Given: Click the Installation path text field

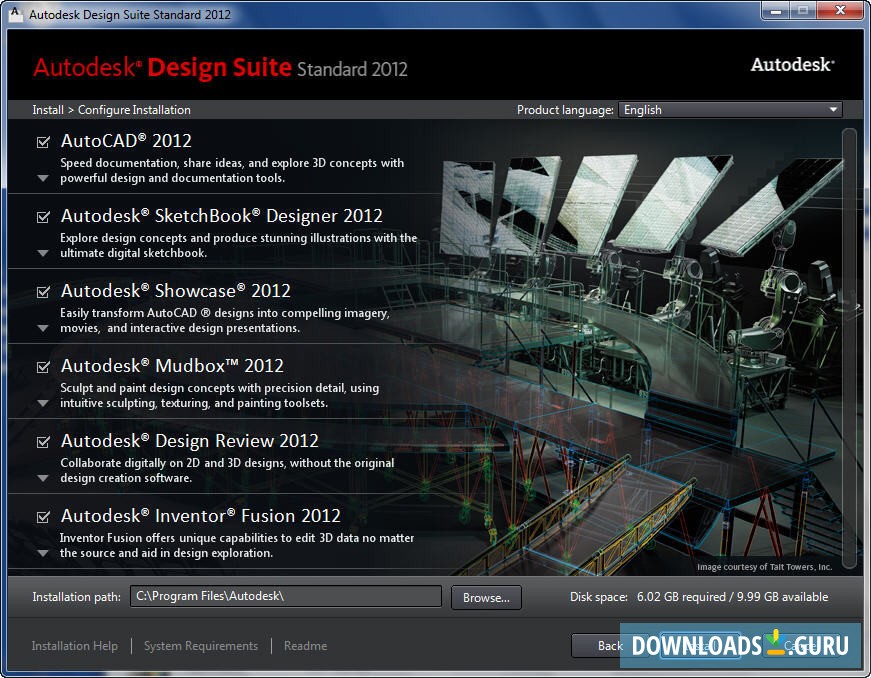Looking at the screenshot, I should coord(286,597).
